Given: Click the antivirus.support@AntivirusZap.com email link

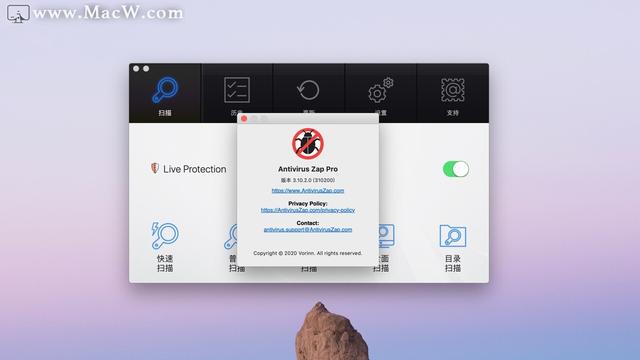Looking at the screenshot, I should click(x=308, y=230).
